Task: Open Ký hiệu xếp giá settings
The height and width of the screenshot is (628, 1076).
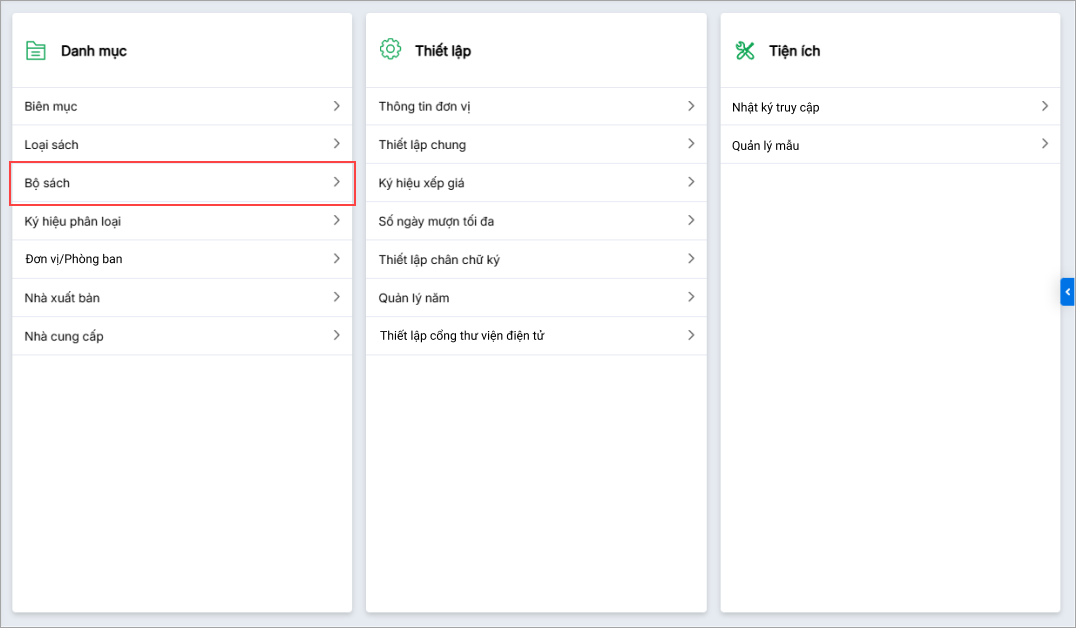Action: 421,183
